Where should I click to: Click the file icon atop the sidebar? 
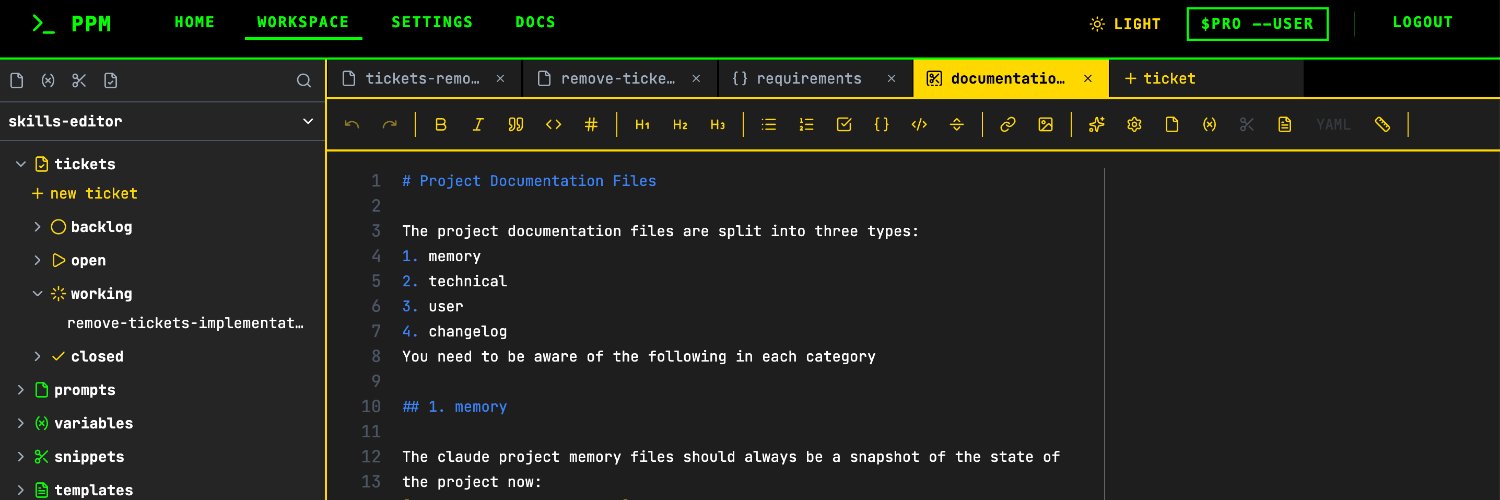point(16,81)
